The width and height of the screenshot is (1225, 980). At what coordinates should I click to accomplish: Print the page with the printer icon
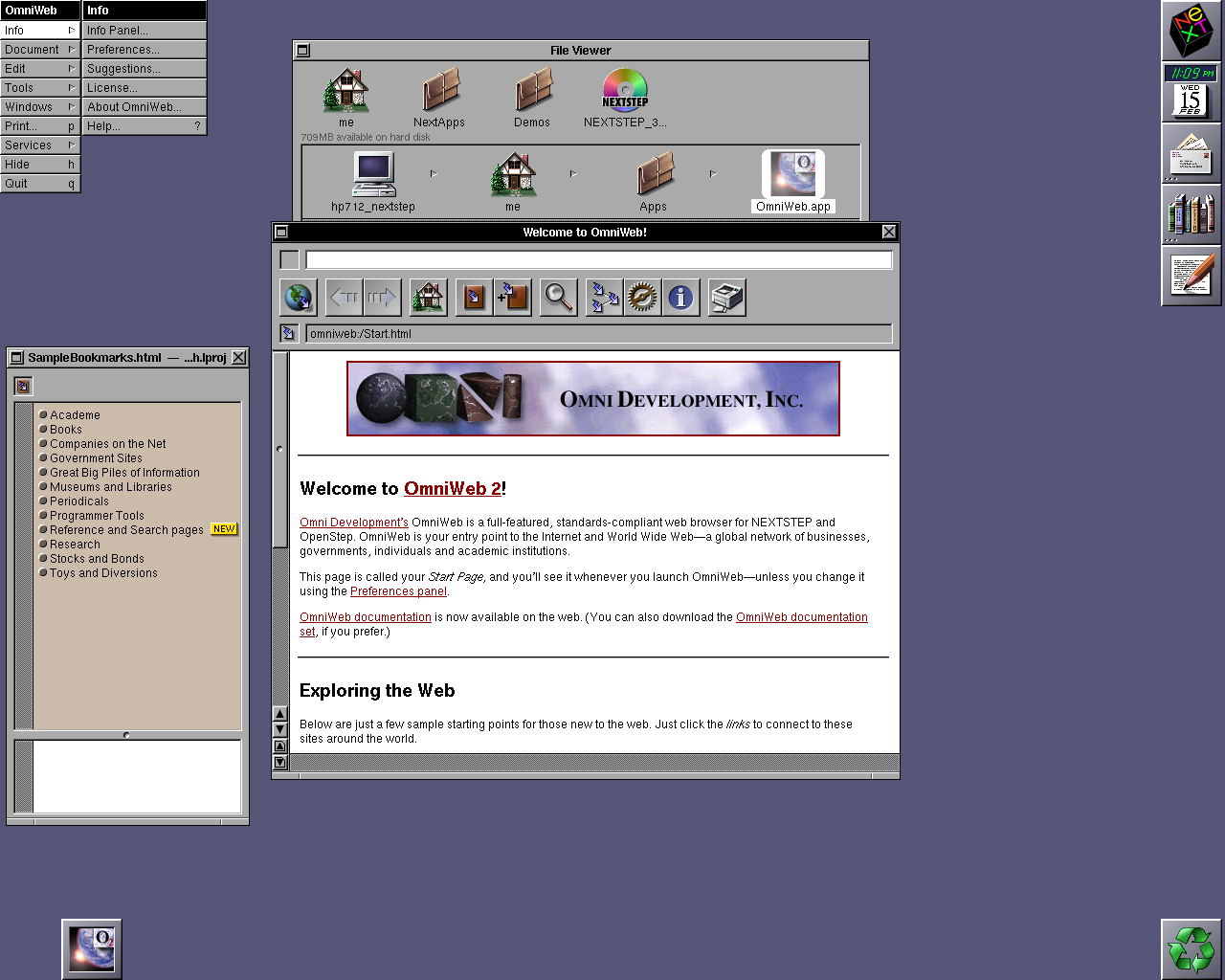726,298
